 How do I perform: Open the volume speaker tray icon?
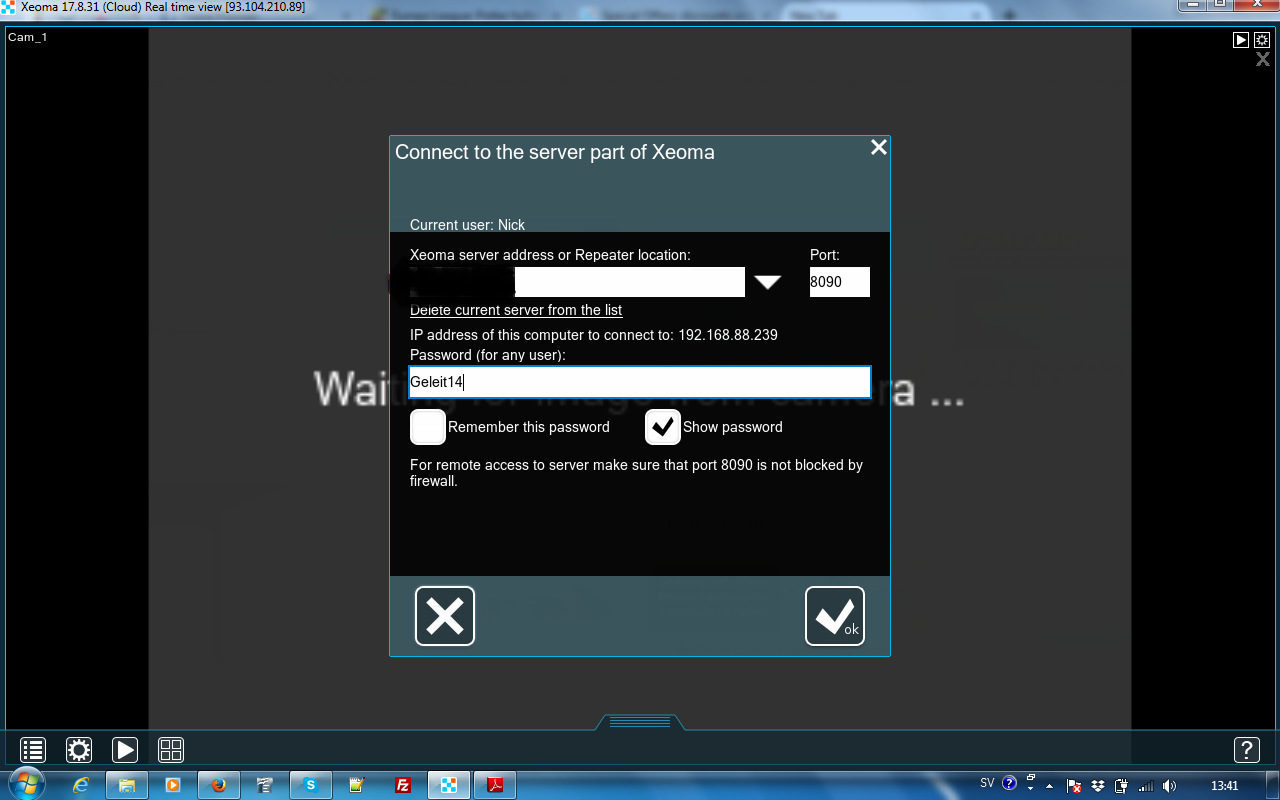click(x=1170, y=786)
